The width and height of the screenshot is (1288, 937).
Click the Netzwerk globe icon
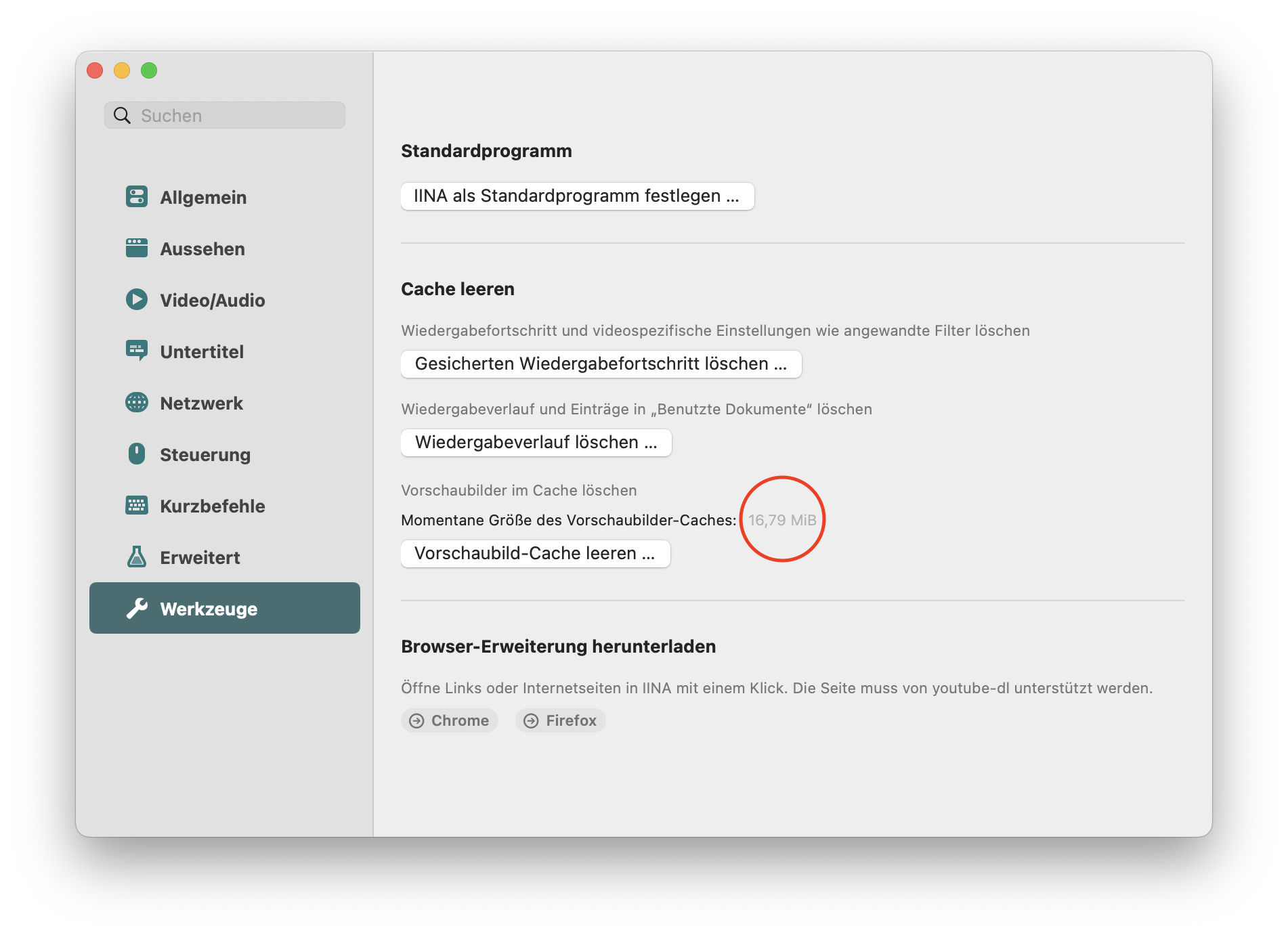click(x=137, y=402)
